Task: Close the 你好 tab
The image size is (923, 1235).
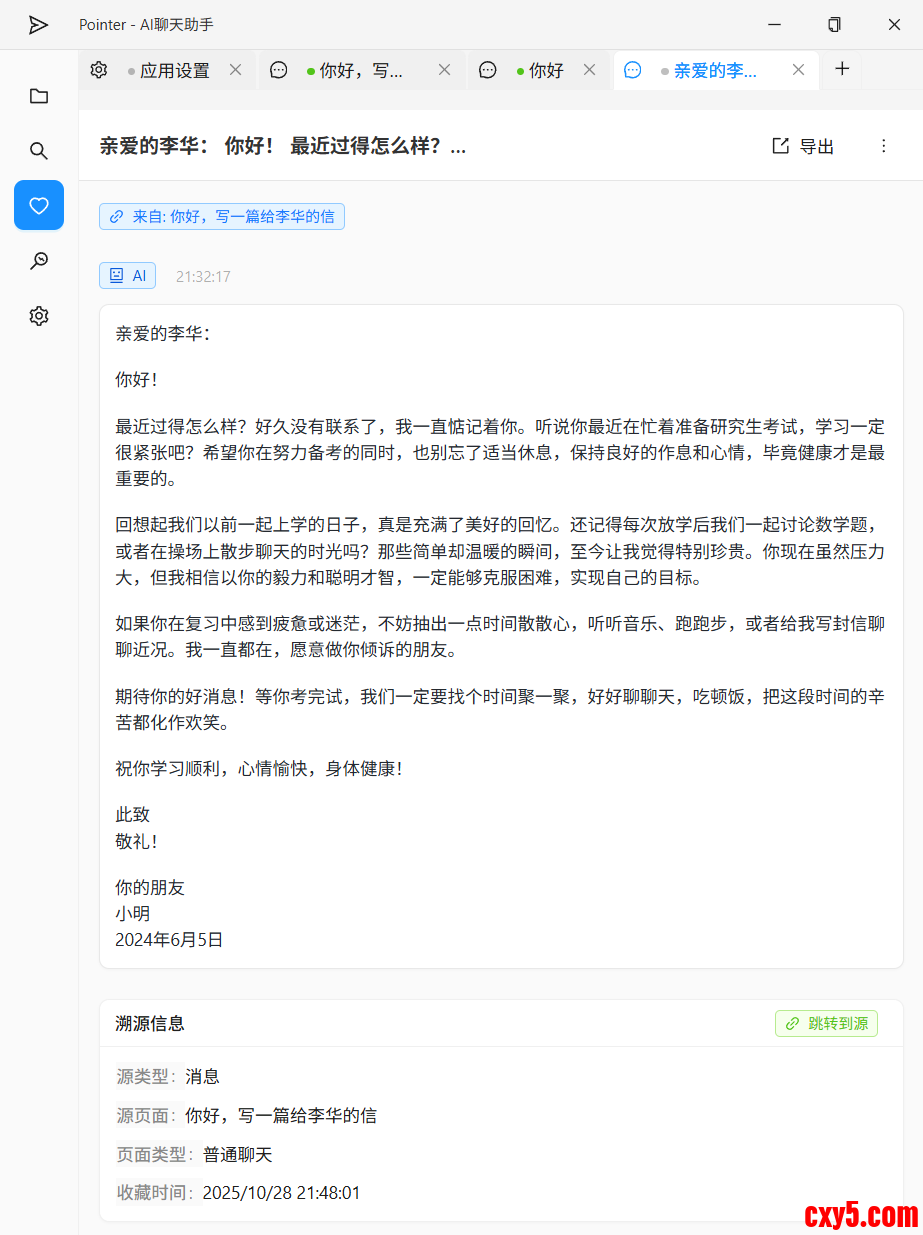Action: point(590,70)
